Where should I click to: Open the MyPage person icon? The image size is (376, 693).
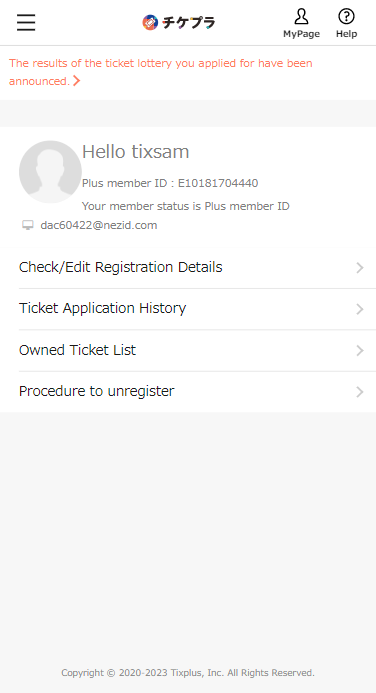[301, 17]
